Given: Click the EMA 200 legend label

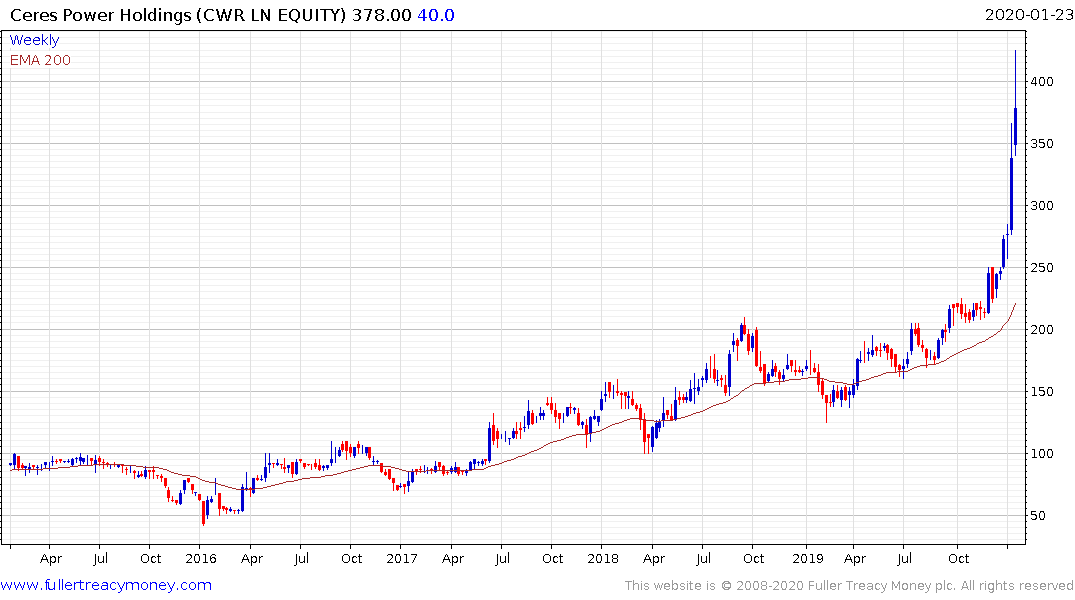Looking at the screenshot, I should [40, 60].
